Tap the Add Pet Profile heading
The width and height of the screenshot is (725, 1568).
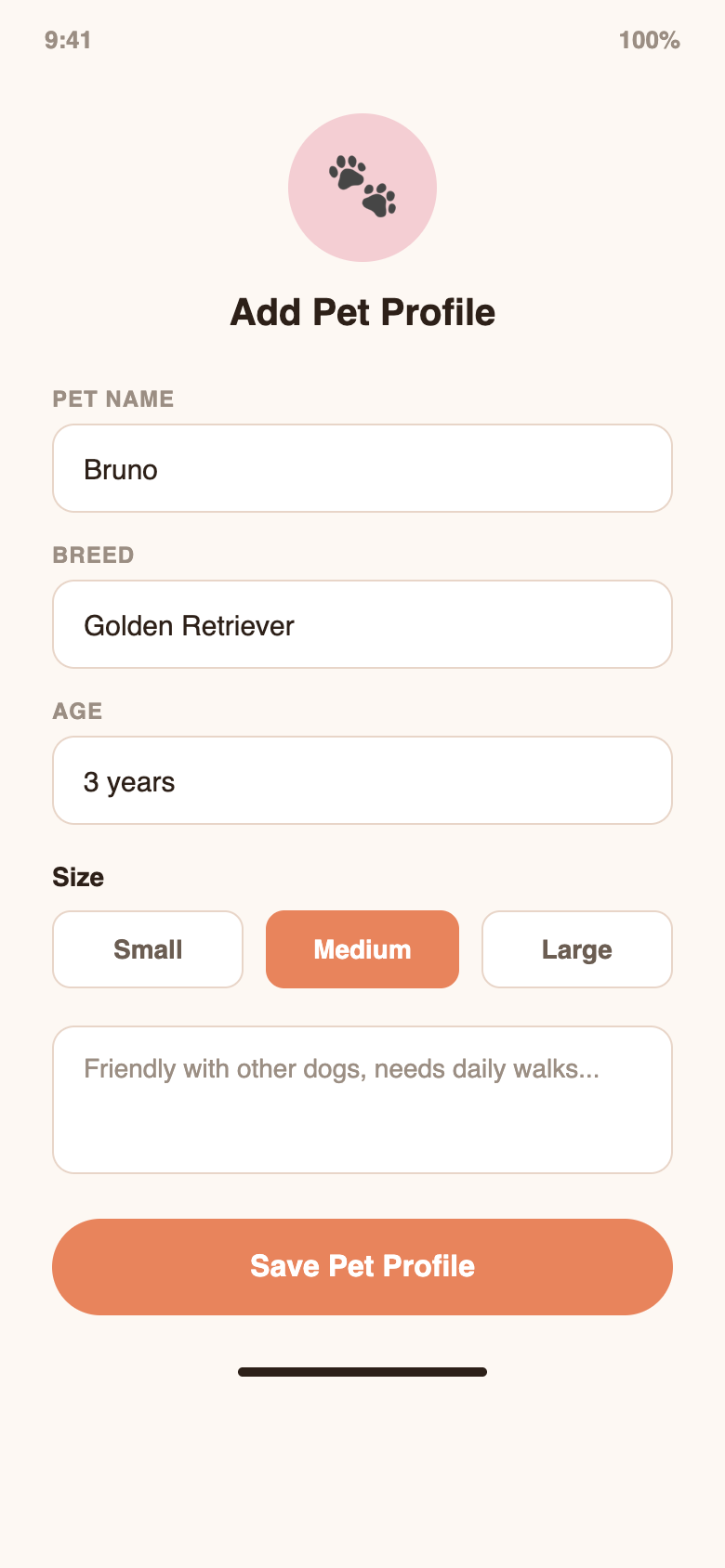click(362, 313)
